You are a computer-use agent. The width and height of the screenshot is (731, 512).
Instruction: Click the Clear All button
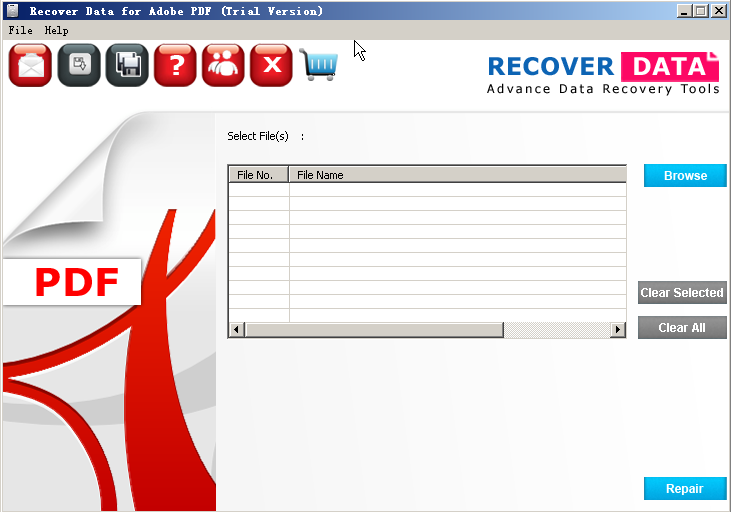pos(682,327)
